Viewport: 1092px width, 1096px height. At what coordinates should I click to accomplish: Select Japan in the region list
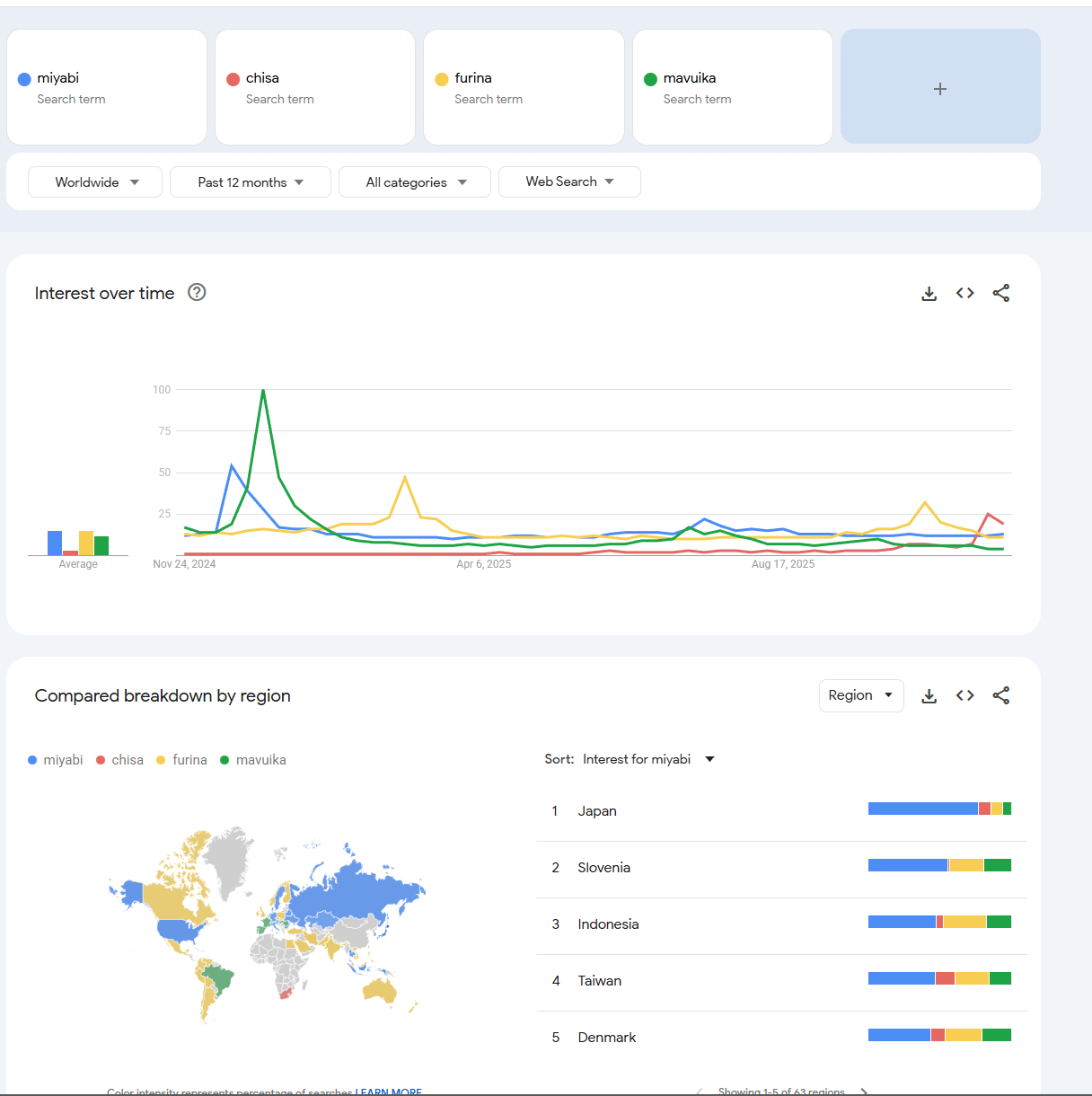pyautogui.click(x=597, y=811)
